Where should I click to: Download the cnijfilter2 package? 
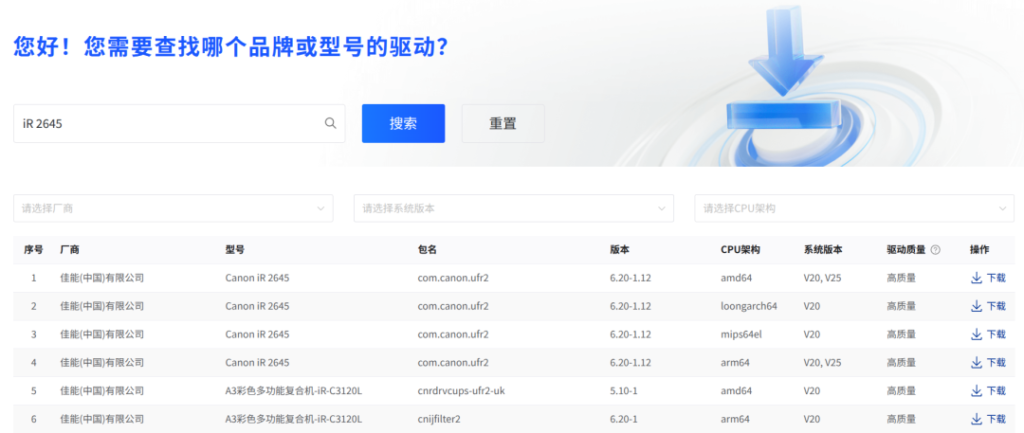(x=987, y=419)
